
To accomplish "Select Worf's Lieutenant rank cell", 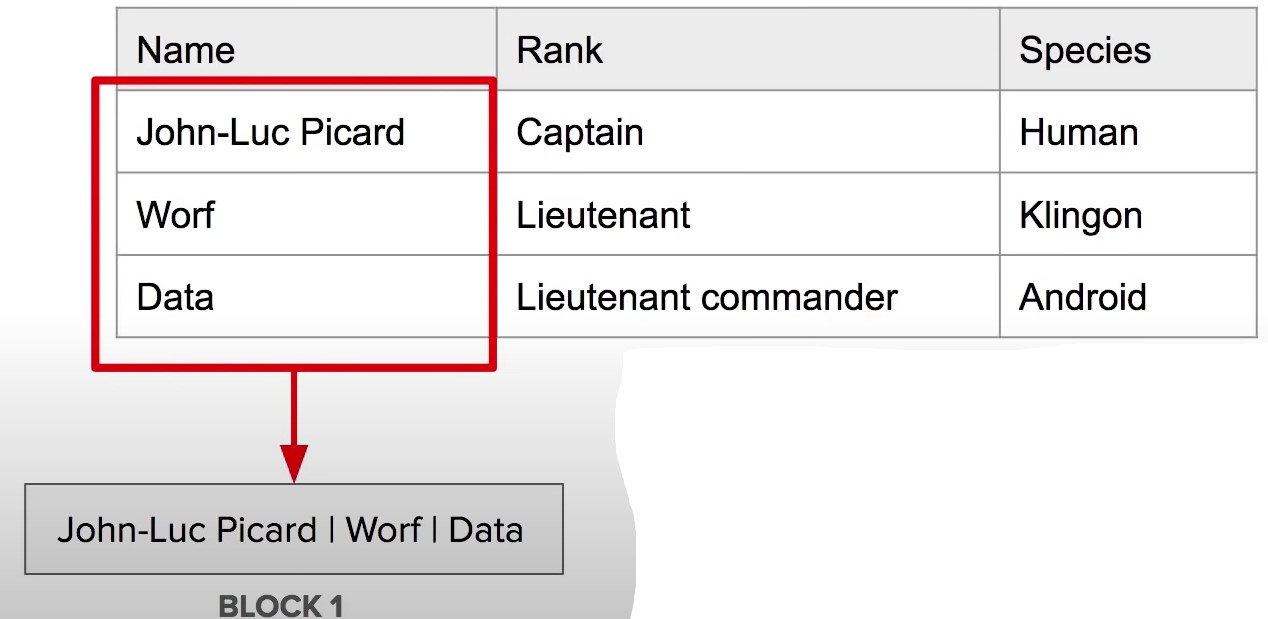I will 603,215.
